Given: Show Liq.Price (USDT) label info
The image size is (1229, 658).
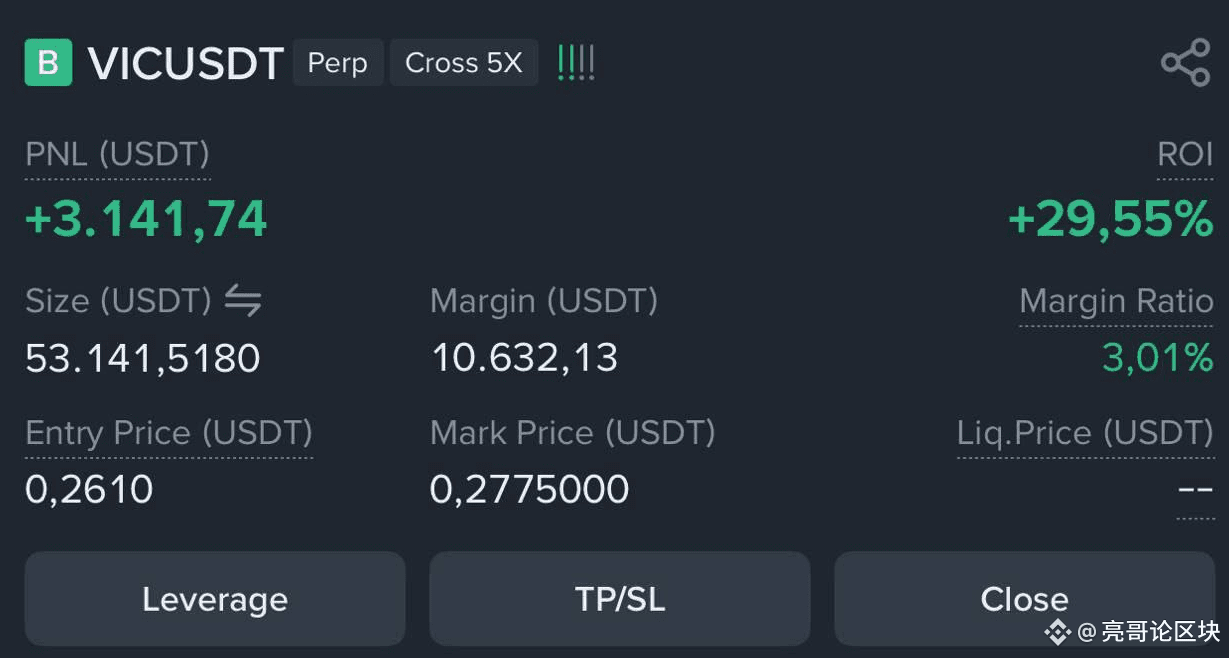Looking at the screenshot, I should 1085,433.
